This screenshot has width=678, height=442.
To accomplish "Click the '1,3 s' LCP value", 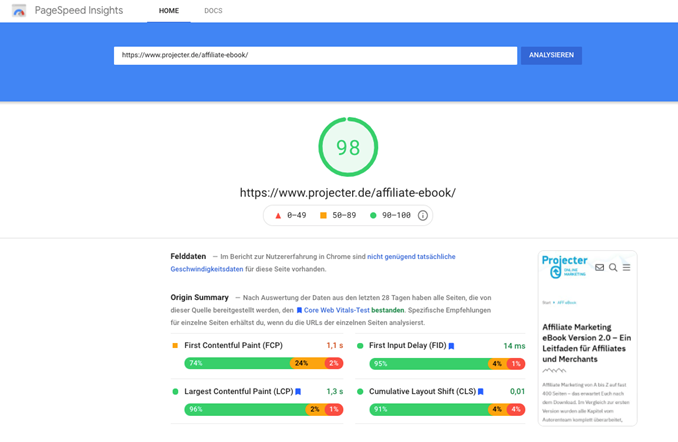I will tap(335, 391).
